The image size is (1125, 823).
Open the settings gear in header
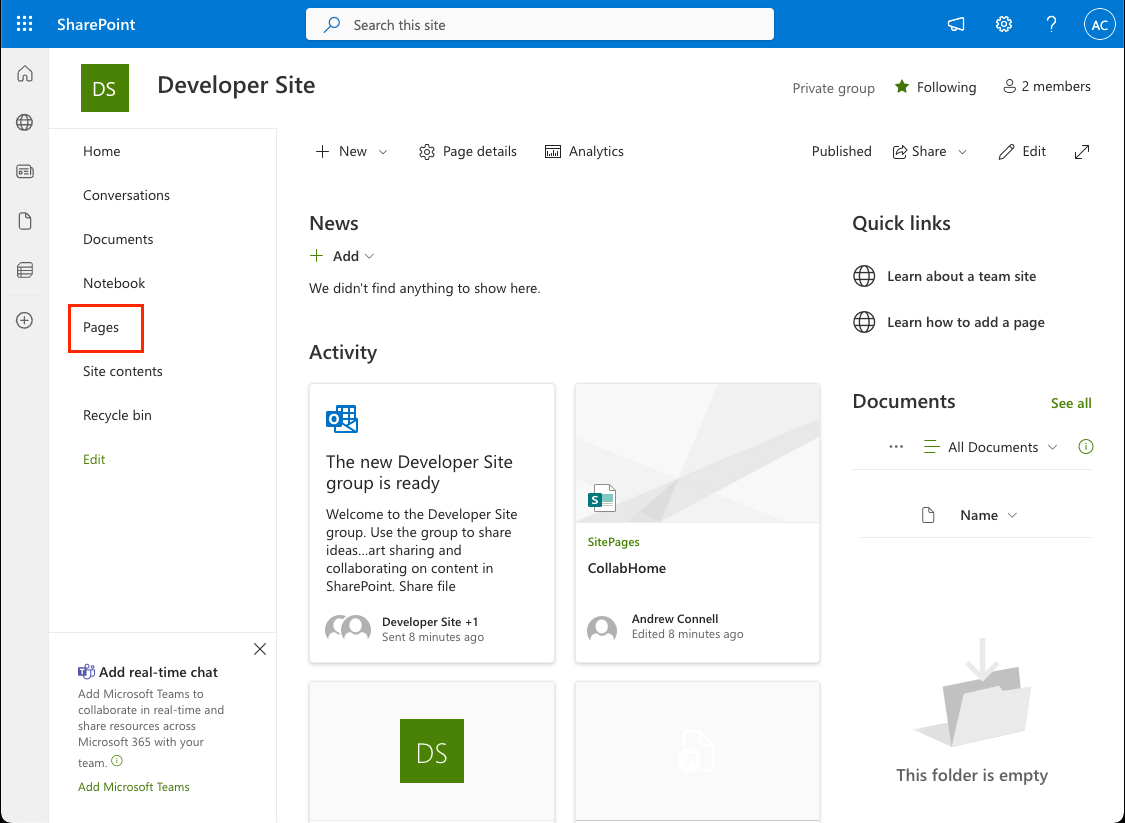(x=1004, y=24)
